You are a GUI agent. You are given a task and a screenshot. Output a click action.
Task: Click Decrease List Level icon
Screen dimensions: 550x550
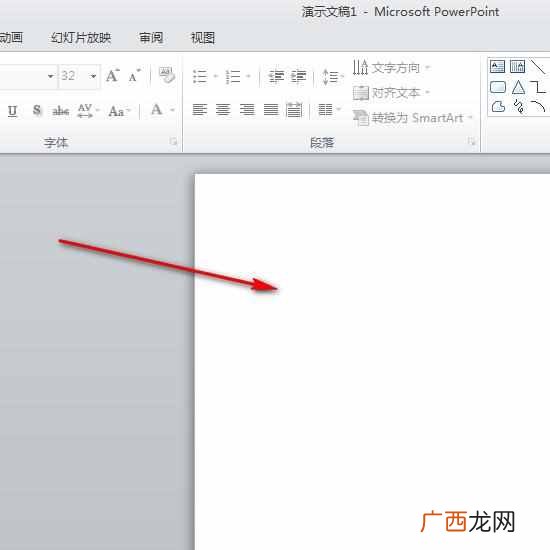[276, 76]
